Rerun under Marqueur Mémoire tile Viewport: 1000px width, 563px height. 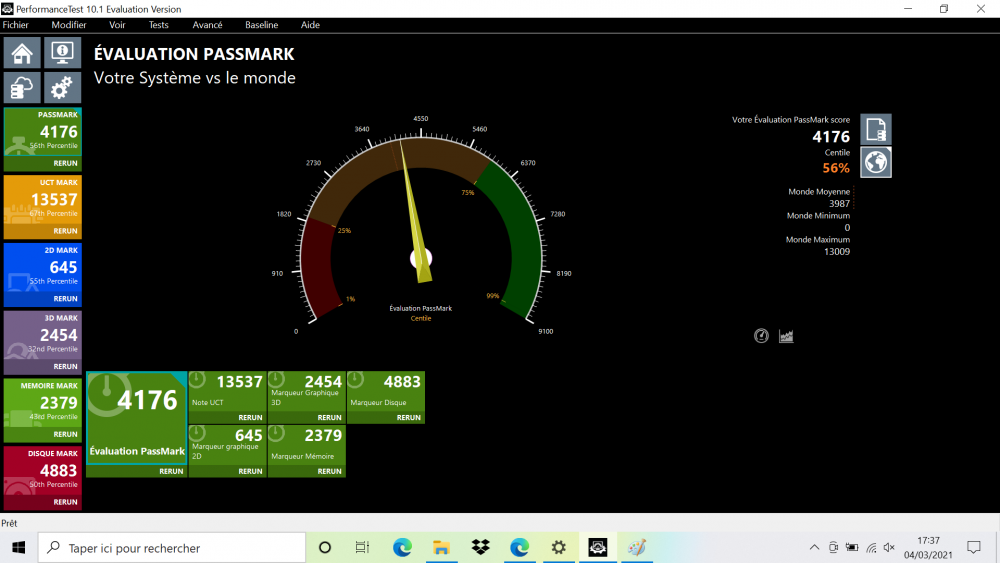[329, 471]
